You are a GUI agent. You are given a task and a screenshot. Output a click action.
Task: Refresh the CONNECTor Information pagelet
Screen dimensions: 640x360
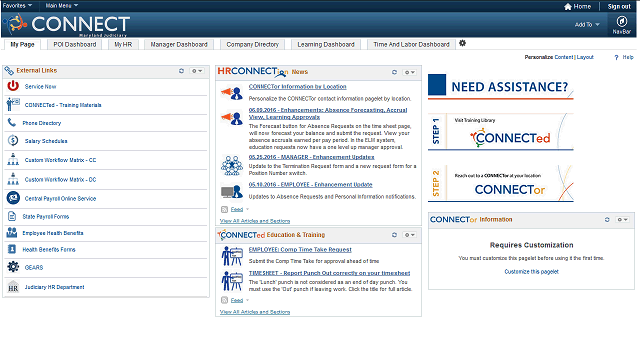[x=607, y=220]
